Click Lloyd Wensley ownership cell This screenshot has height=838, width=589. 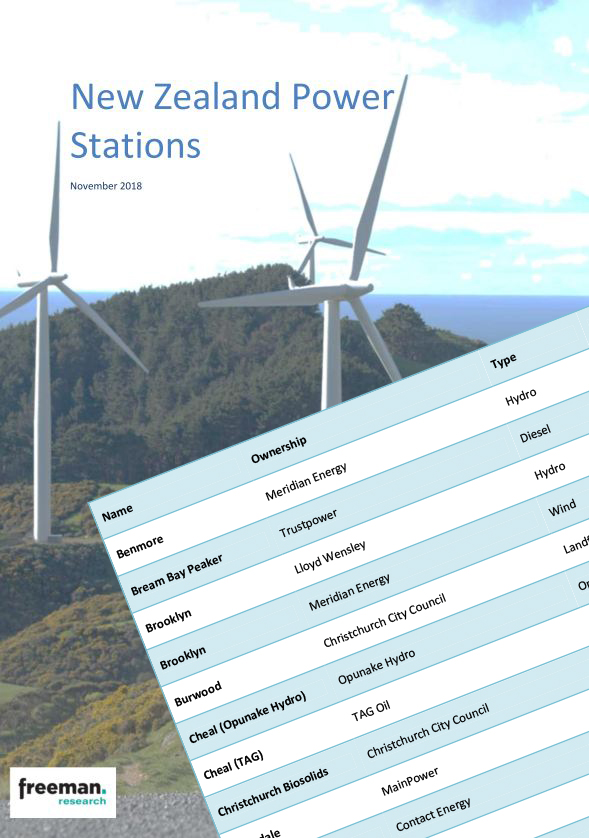330,557
